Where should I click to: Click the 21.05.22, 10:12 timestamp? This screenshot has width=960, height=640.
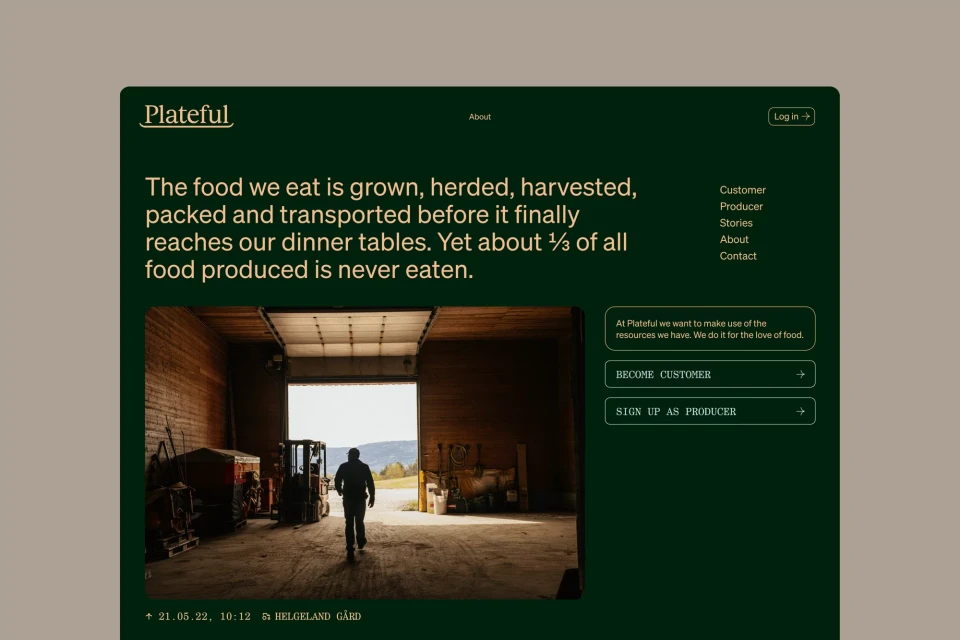pyautogui.click(x=205, y=617)
